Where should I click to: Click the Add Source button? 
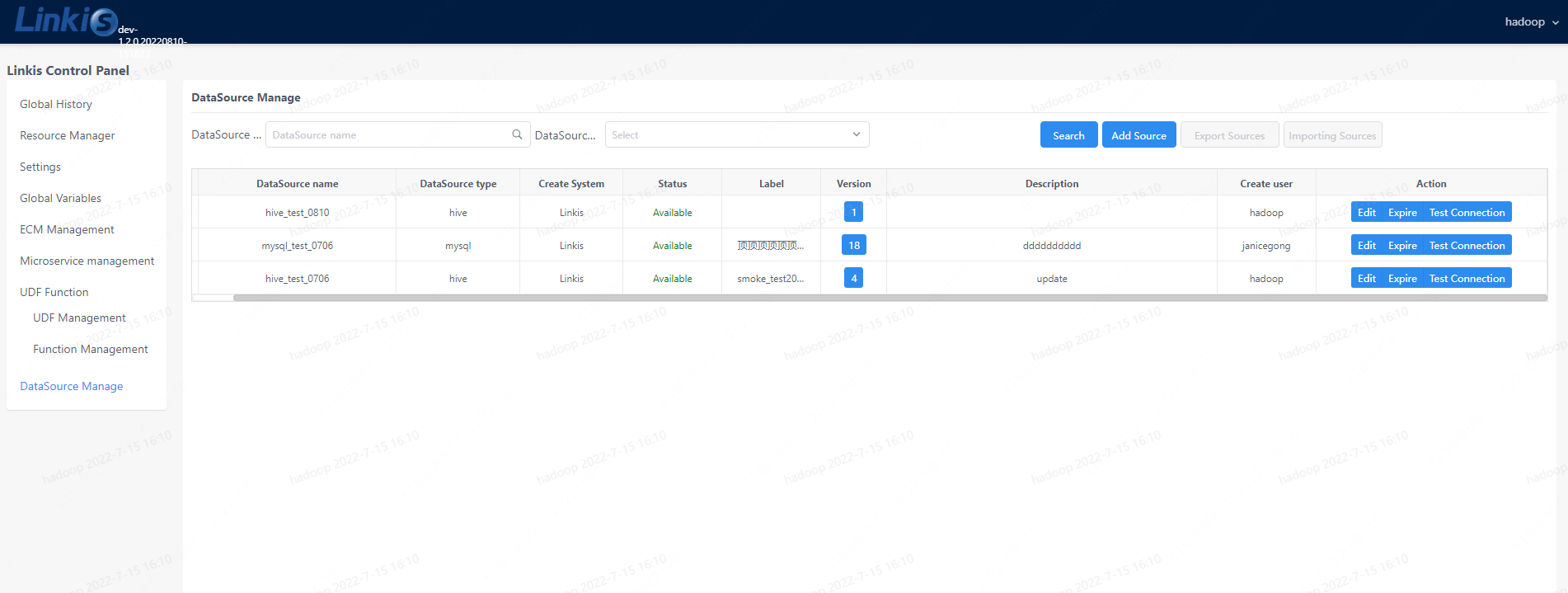[x=1138, y=135]
